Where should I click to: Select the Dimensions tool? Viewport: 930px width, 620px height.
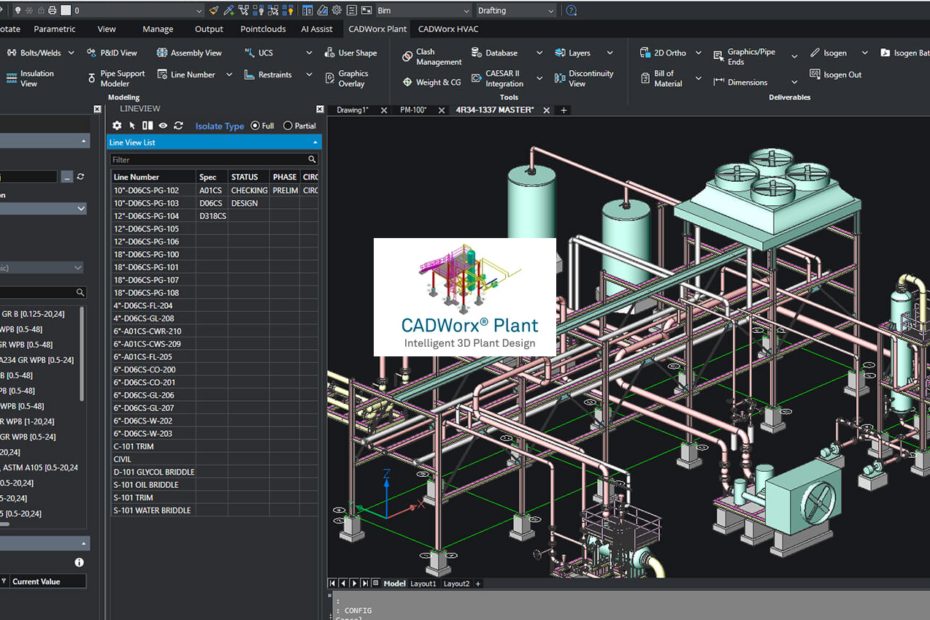[x=740, y=82]
